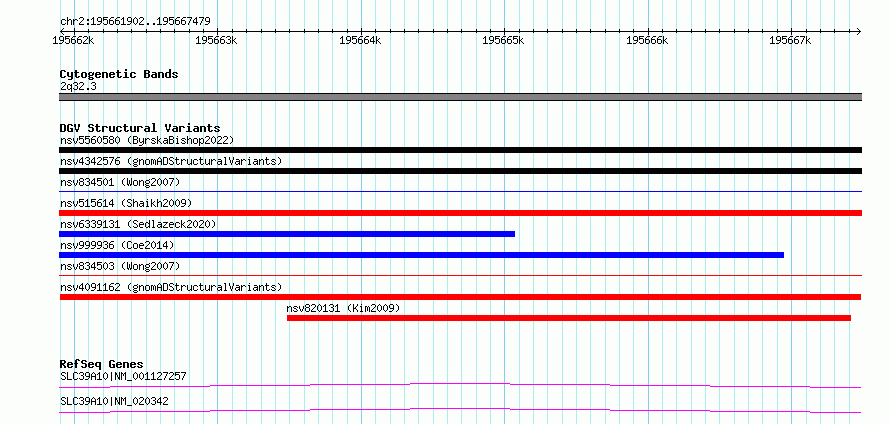Viewport: 890px width, 424px height.
Task: Click the nsv4342576 black variant bar
Action: [x=460, y=171]
